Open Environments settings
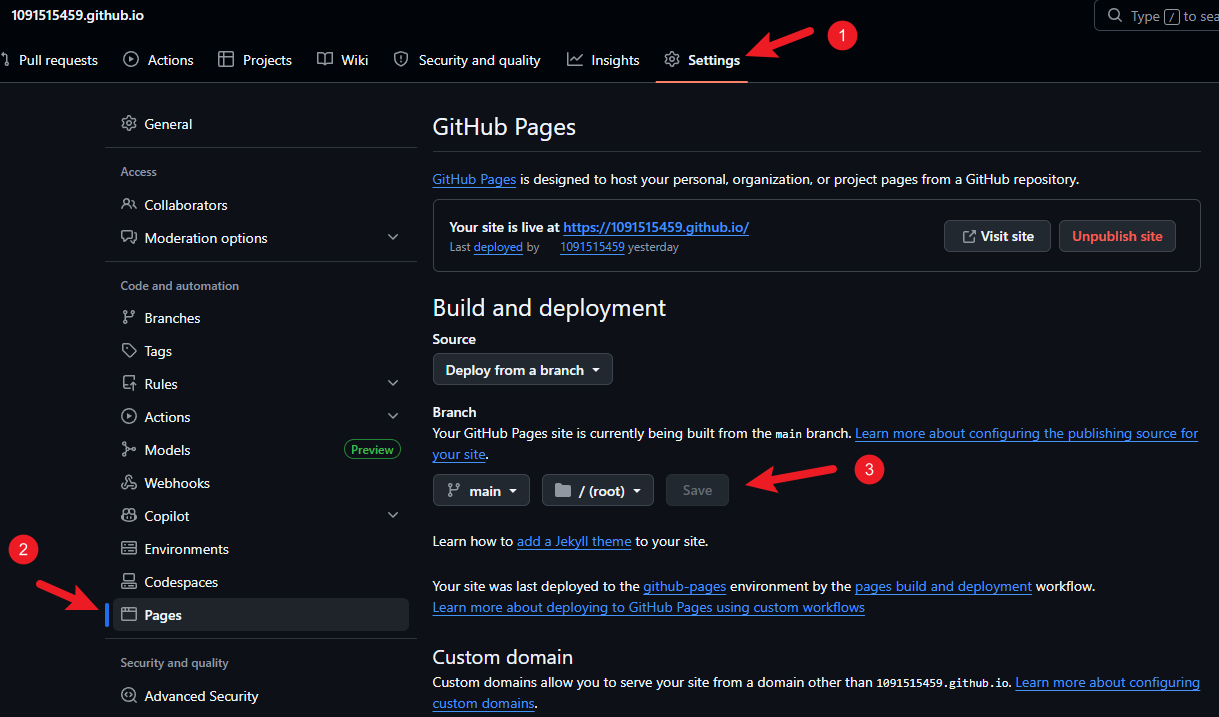This screenshot has width=1219, height=717. point(261,549)
